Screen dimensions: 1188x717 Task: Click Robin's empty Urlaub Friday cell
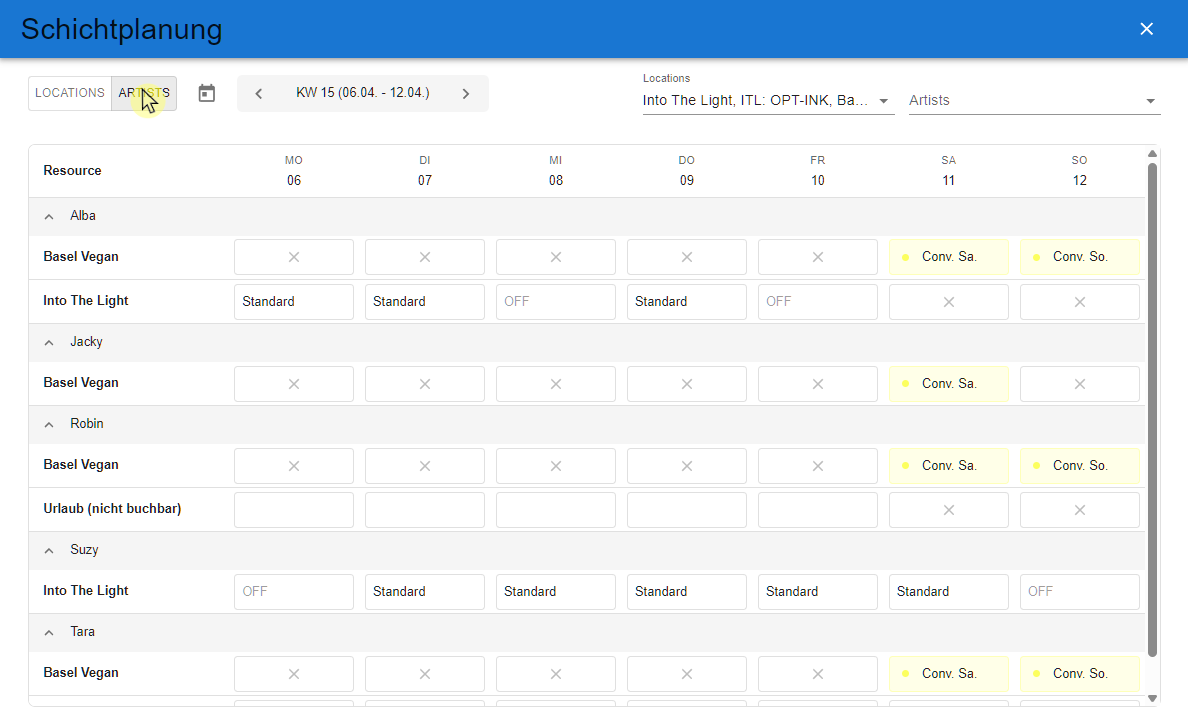point(818,510)
